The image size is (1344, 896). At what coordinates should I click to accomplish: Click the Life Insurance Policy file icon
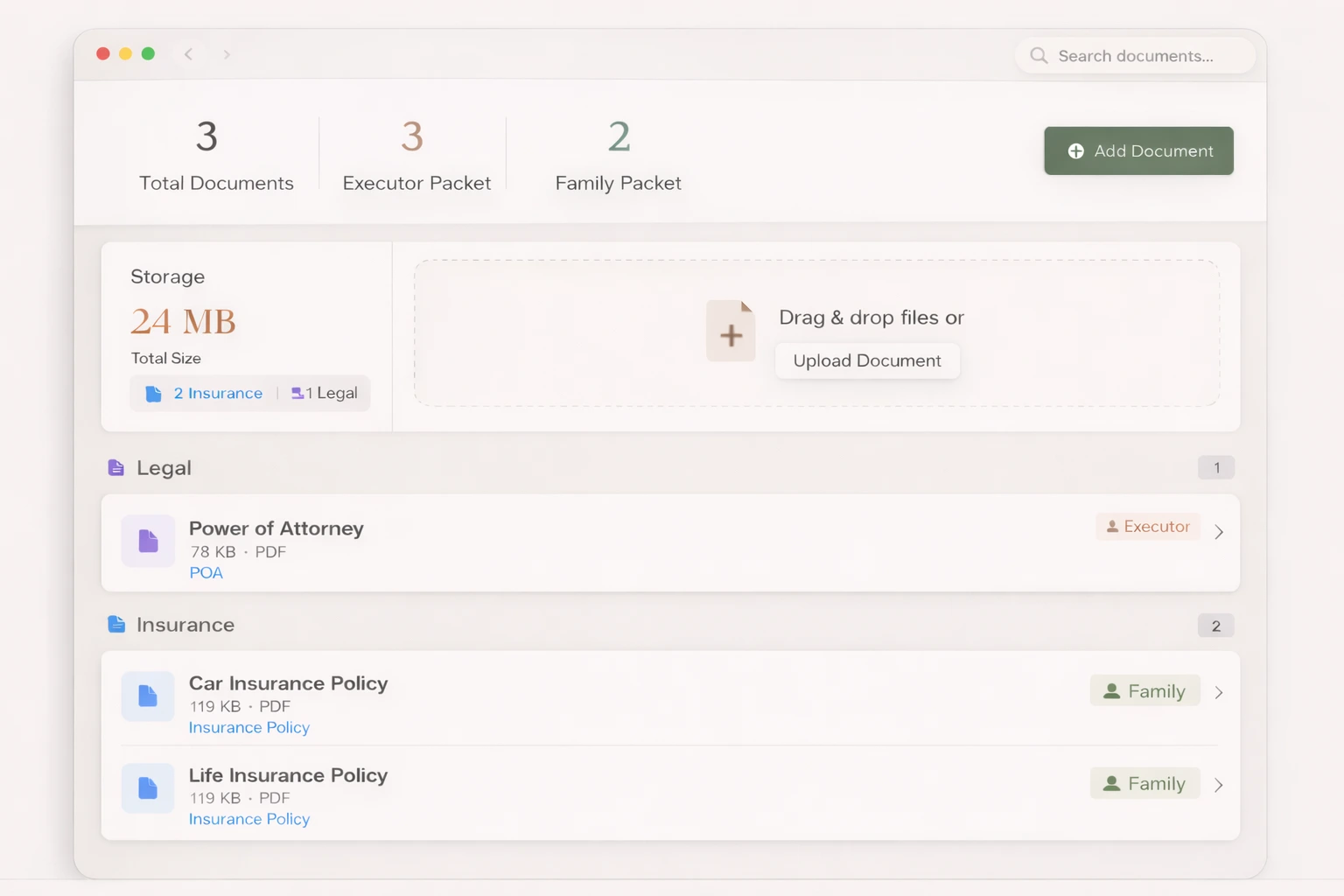pyautogui.click(x=147, y=787)
